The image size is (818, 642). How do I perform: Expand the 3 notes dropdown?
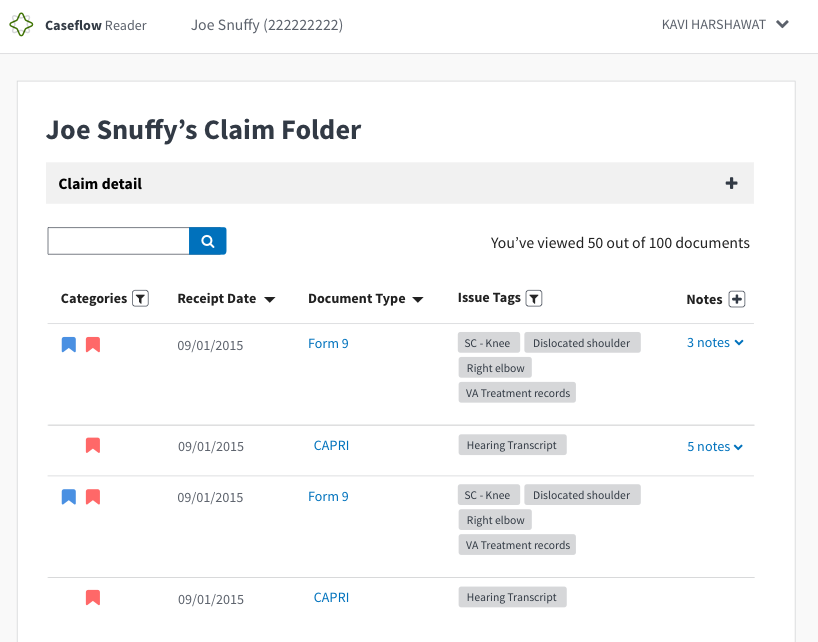pos(715,343)
